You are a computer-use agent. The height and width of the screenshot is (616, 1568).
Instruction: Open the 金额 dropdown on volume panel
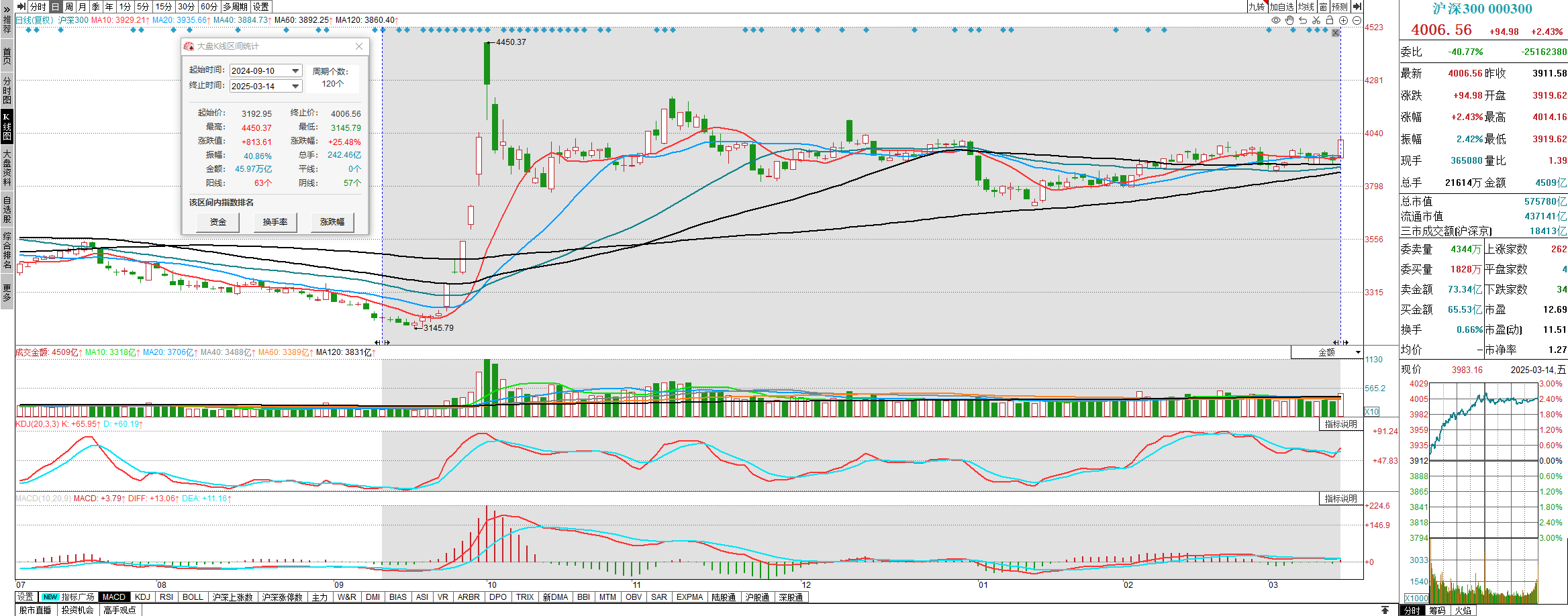point(1326,352)
